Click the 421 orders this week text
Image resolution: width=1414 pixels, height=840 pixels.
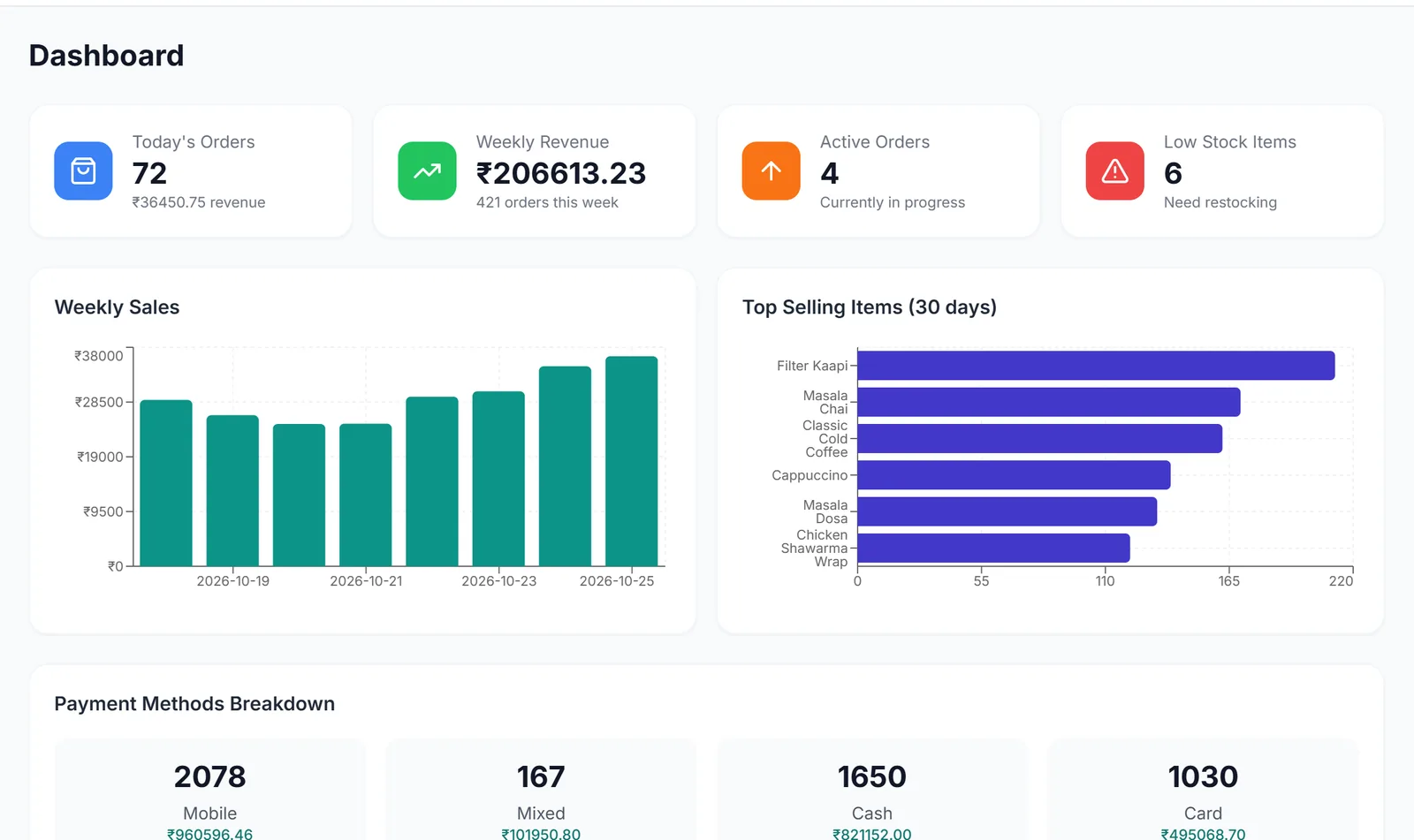pos(547,202)
